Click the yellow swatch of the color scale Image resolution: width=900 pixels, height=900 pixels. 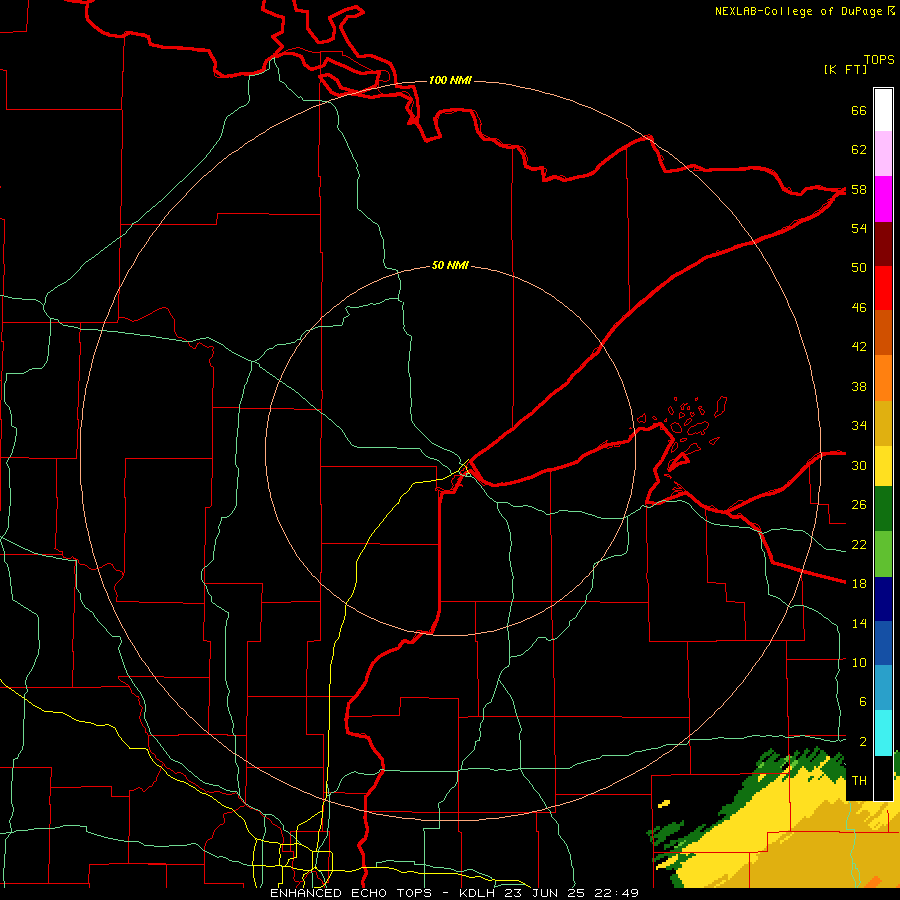[x=883, y=466]
